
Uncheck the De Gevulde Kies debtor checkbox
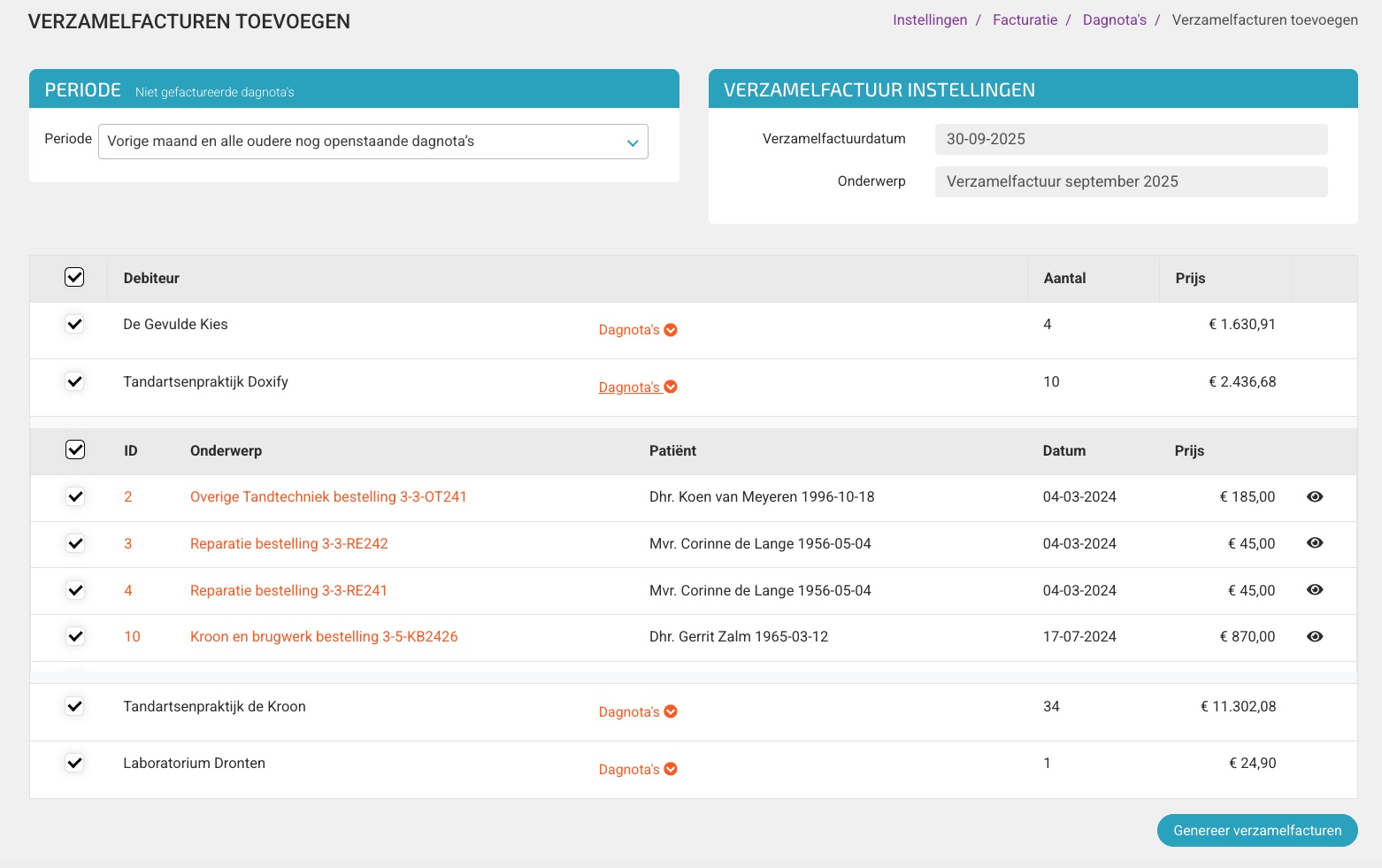[x=74, y=324]
